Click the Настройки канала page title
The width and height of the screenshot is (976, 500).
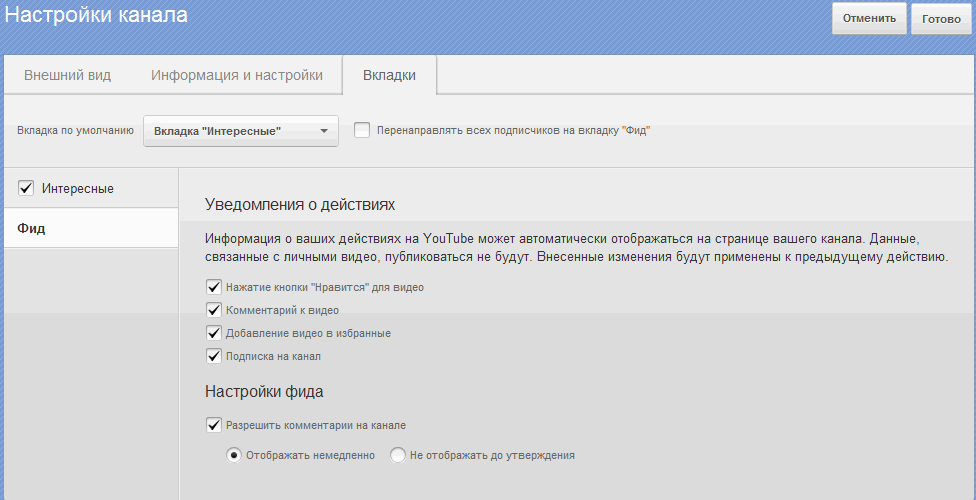click(96, 15)
